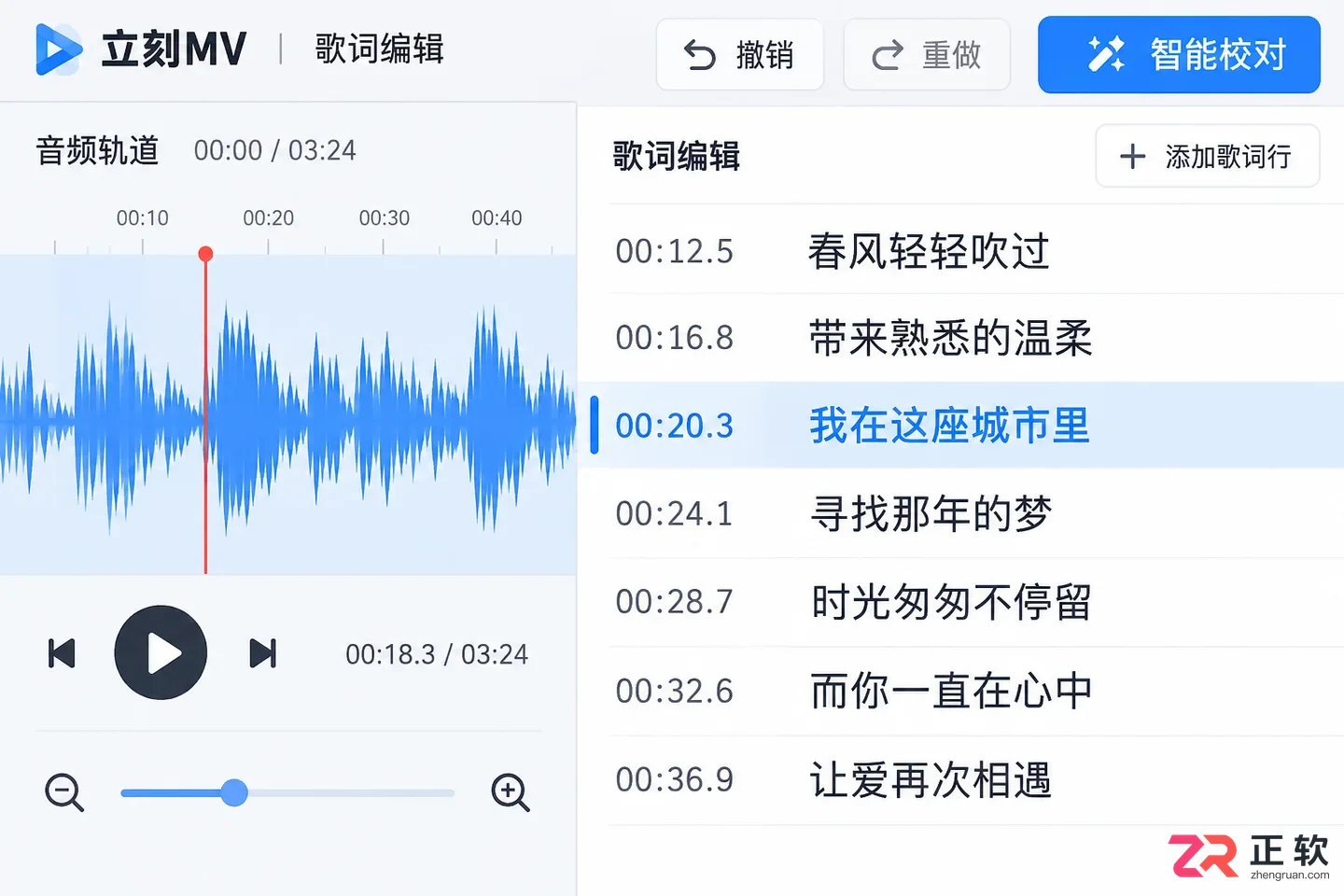The height and width of the screenshot is (896, 1344).
Task: Click the 歌词编辑 title in top bar
Action: click(379, 49)
